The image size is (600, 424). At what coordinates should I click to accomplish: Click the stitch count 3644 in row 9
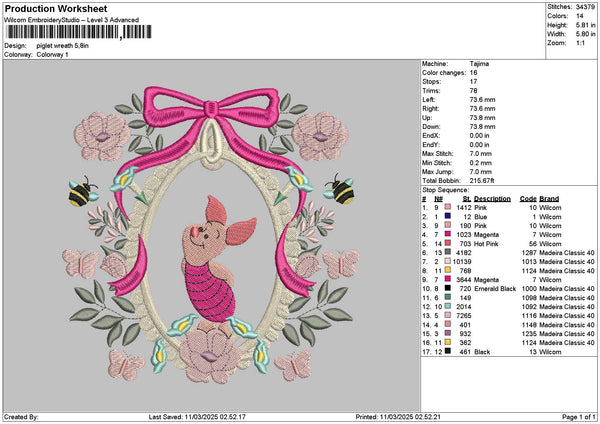tap(464, 280)
